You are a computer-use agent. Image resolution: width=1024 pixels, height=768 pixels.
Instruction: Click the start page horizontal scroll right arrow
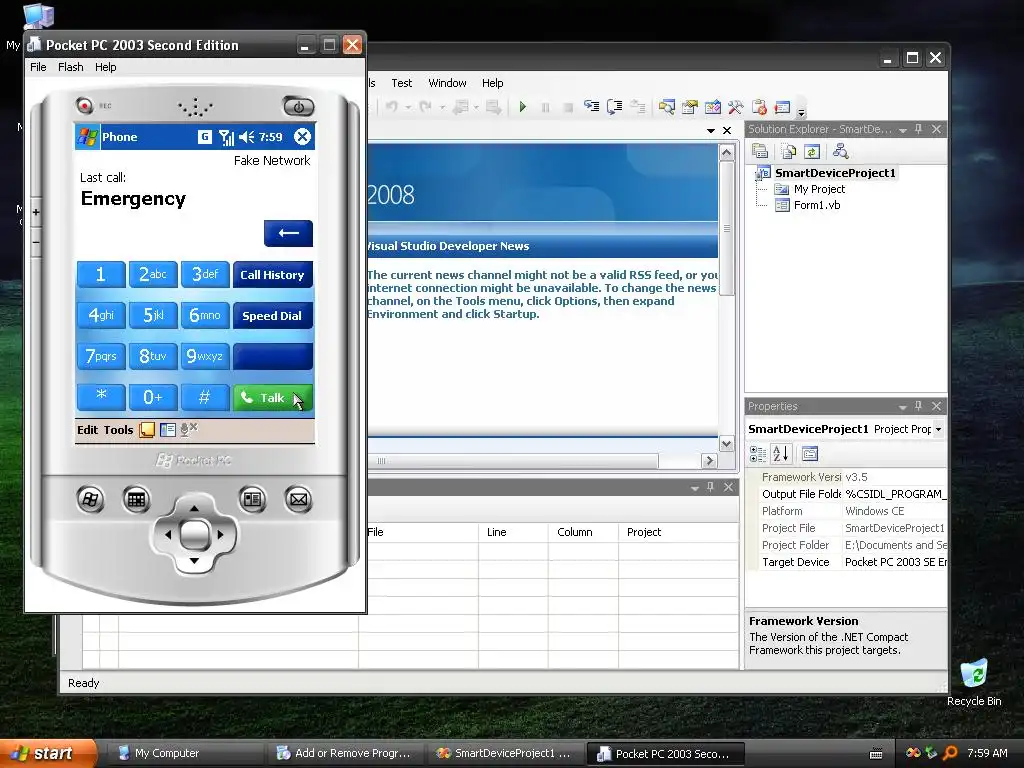pos(710,460)
